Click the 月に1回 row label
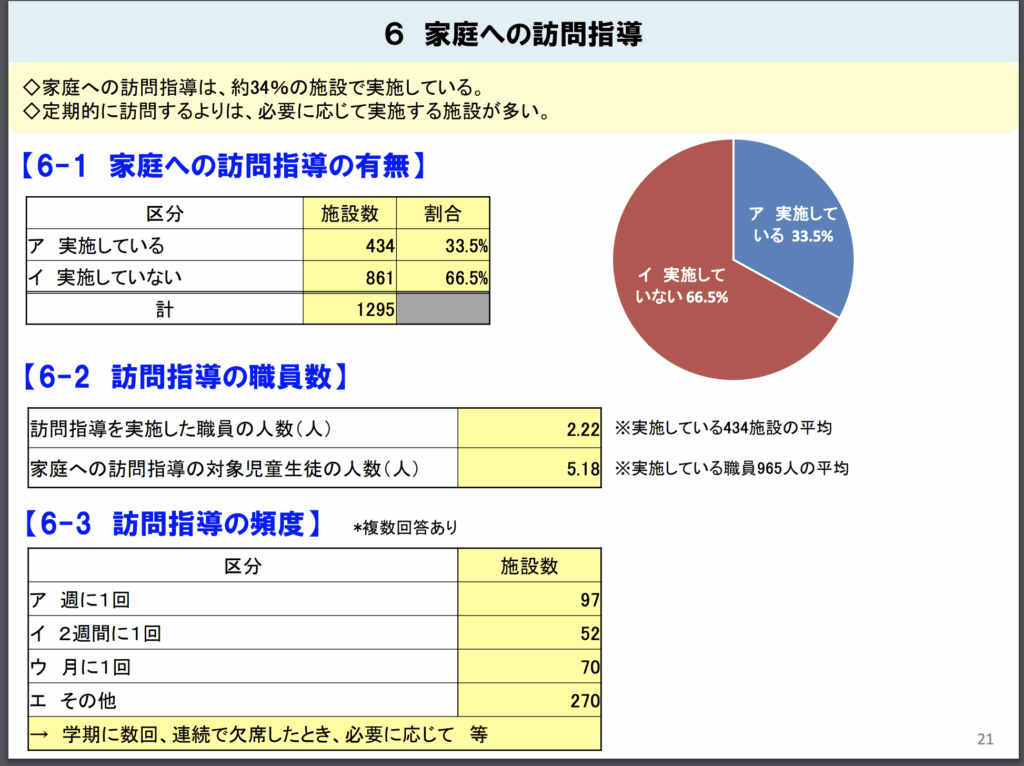 (x=94, y=667)
